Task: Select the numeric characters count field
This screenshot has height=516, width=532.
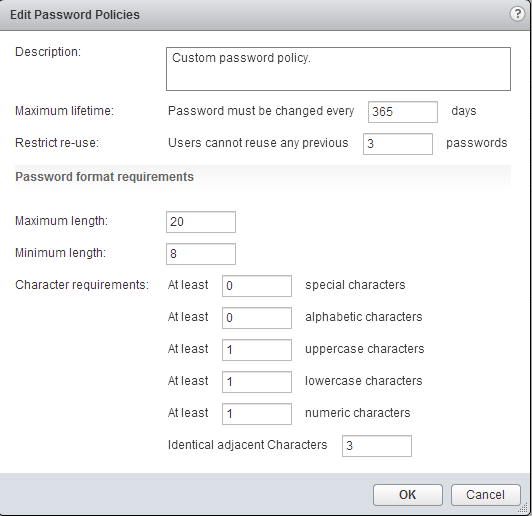Action: (257, 414)
